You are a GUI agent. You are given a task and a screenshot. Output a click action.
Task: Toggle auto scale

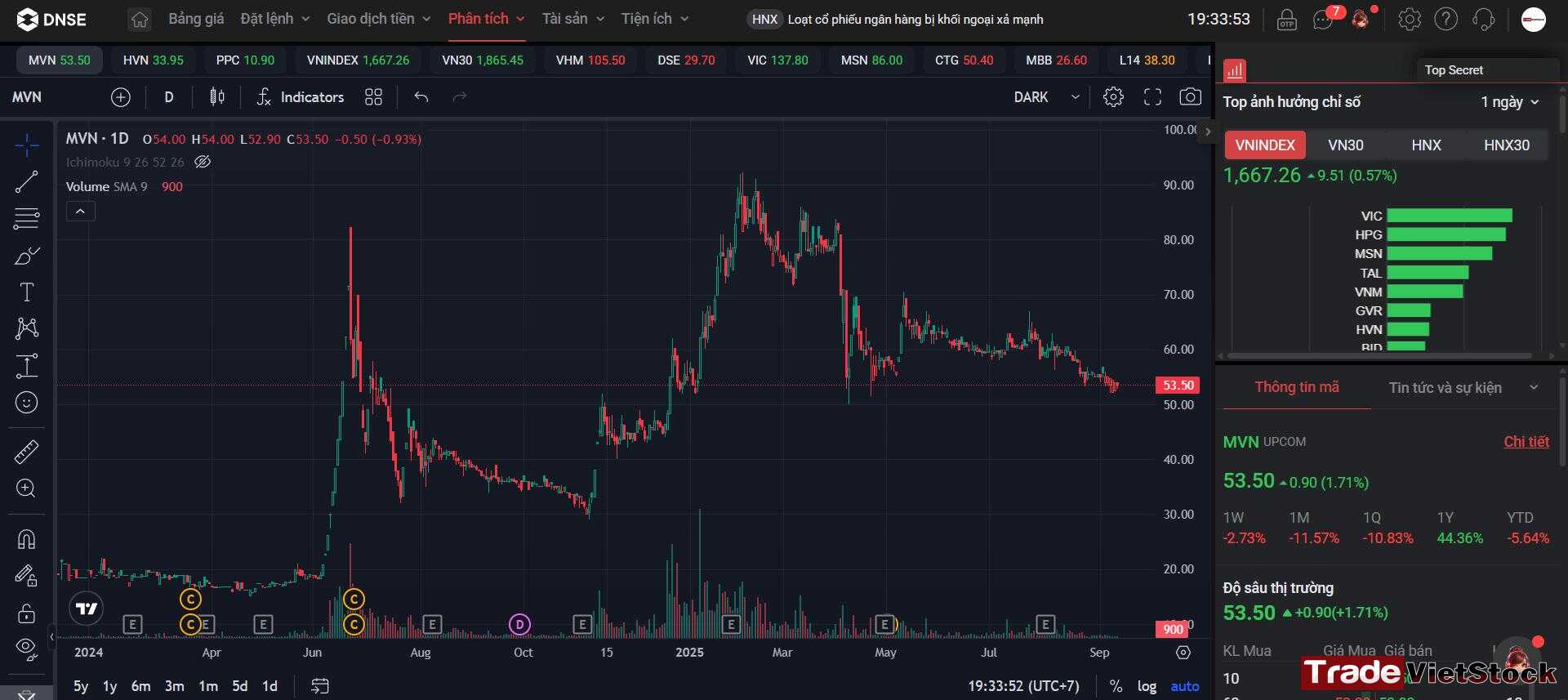tap(1185, 686)
